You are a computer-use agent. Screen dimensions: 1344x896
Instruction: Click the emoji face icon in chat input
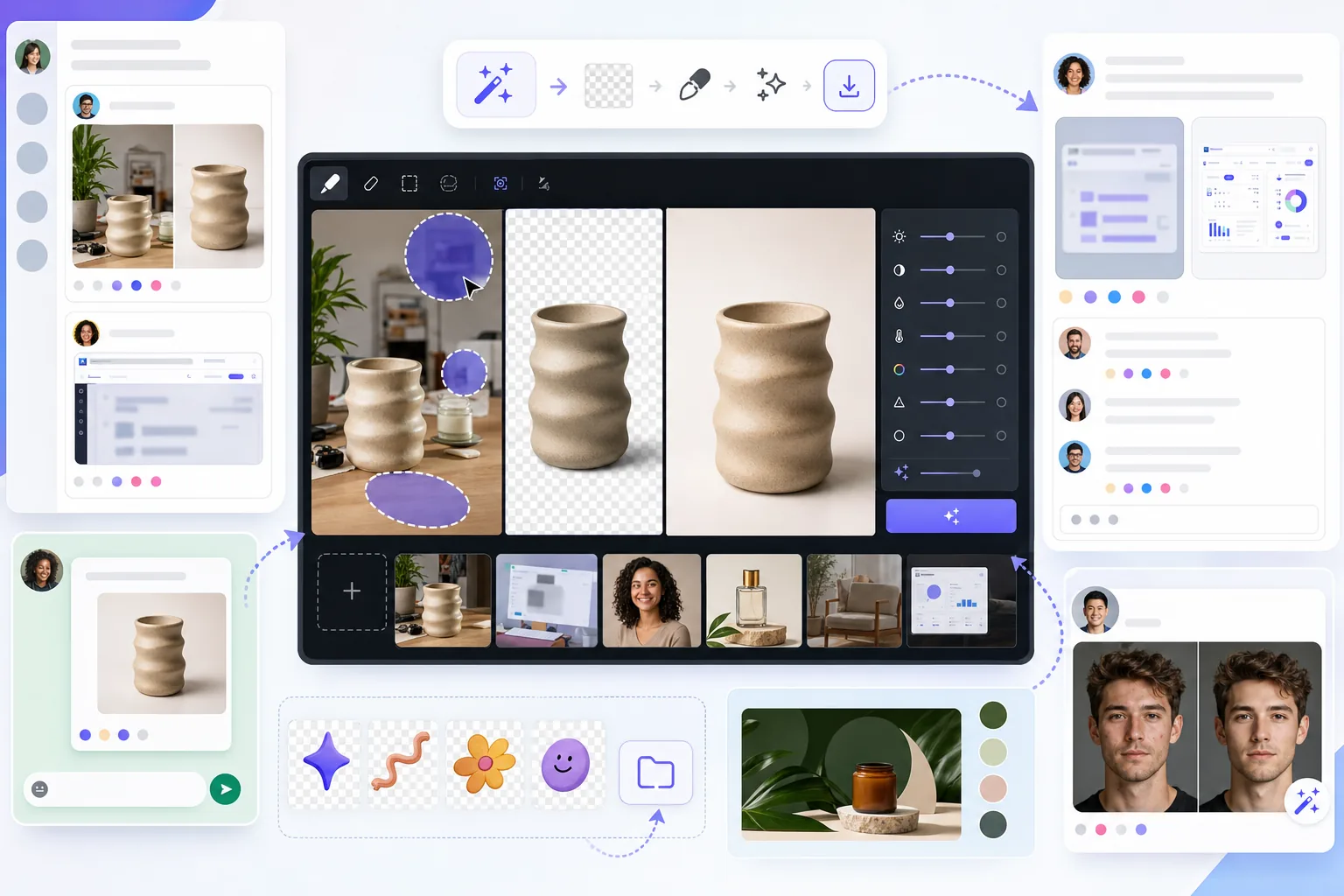click(x=39, y=789)
